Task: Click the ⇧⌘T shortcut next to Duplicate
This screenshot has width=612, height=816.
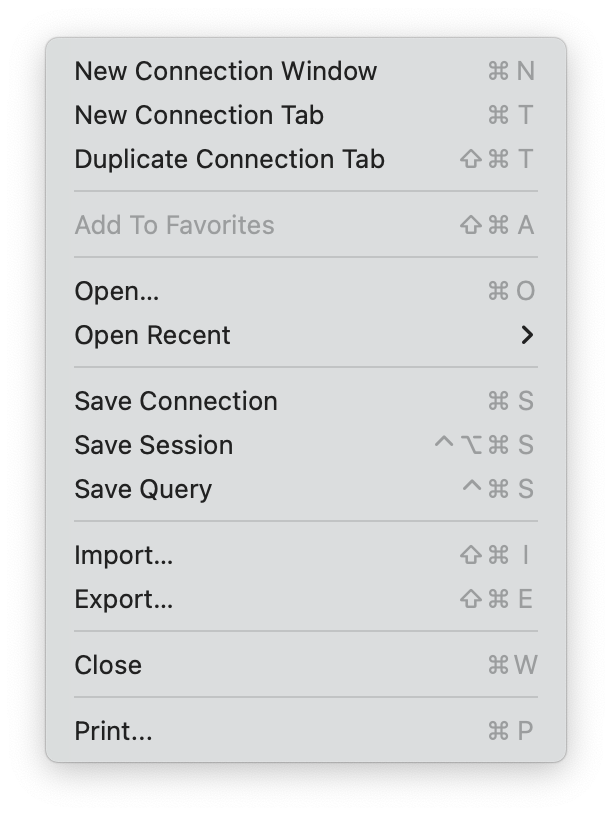Action: click(498, 159)
